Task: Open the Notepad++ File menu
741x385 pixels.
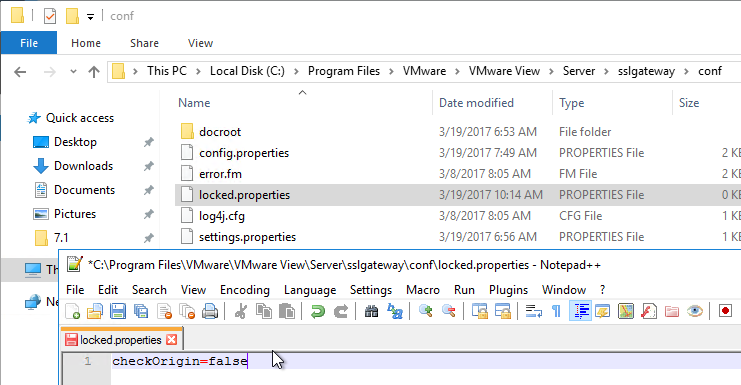Action: click(75, 290)
